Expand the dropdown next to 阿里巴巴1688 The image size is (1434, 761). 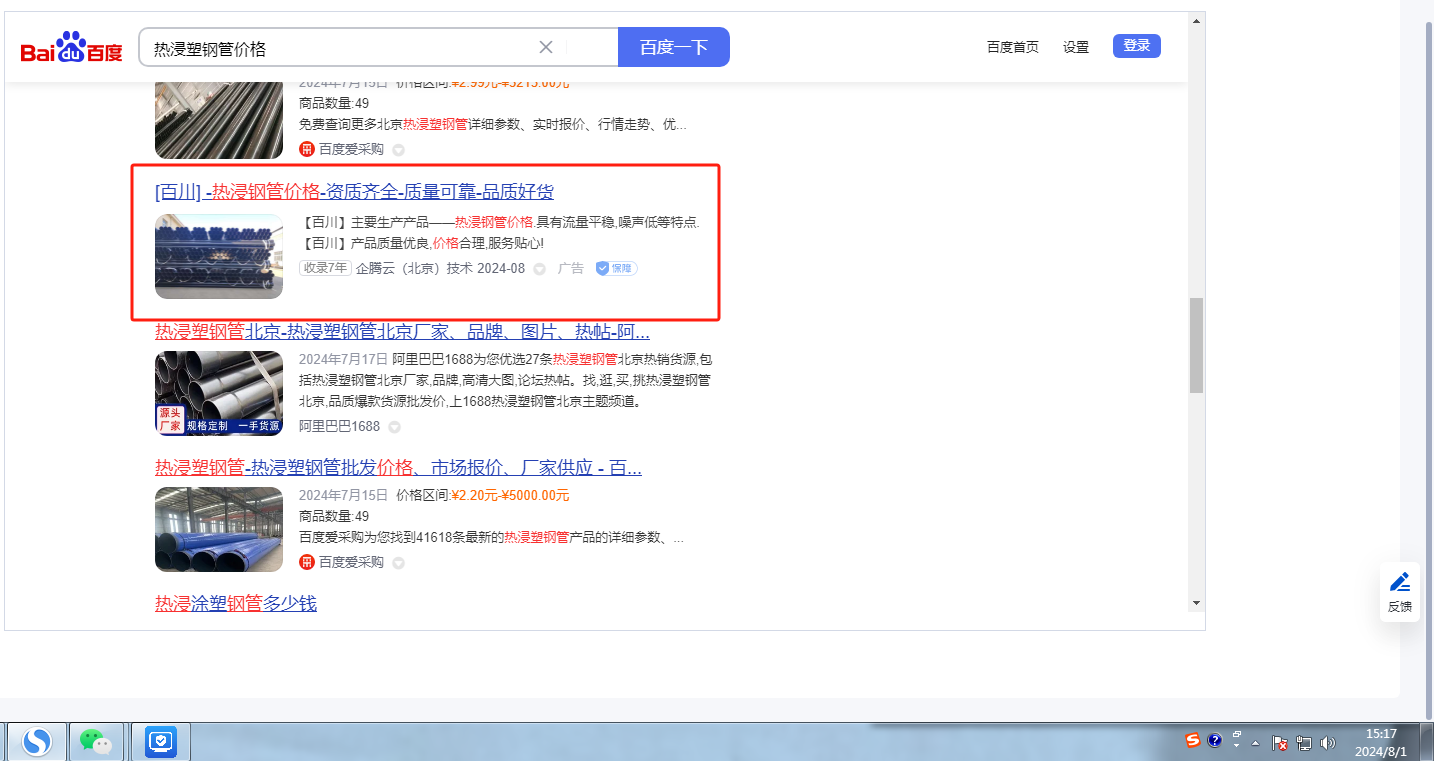tap(394, 427)
